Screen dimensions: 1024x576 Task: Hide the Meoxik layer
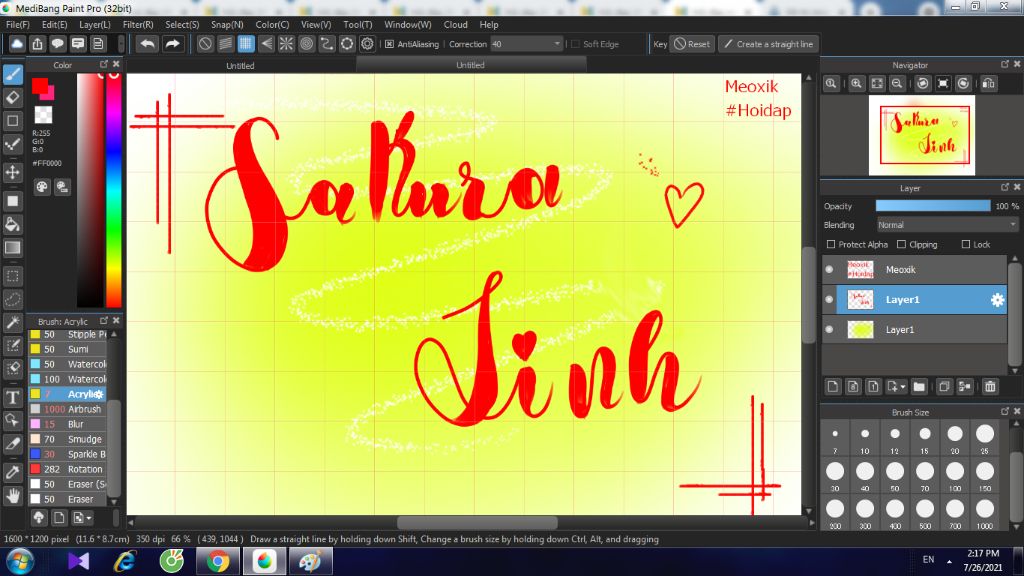click(829, 270)
